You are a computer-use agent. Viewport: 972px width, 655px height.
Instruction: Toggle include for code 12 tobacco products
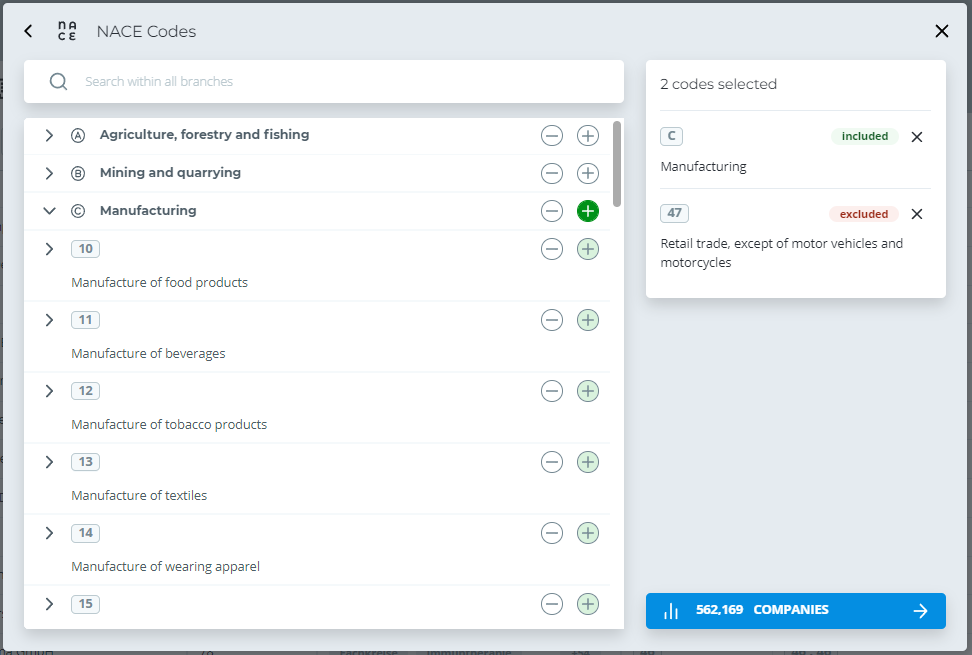(x=588, y=391)
